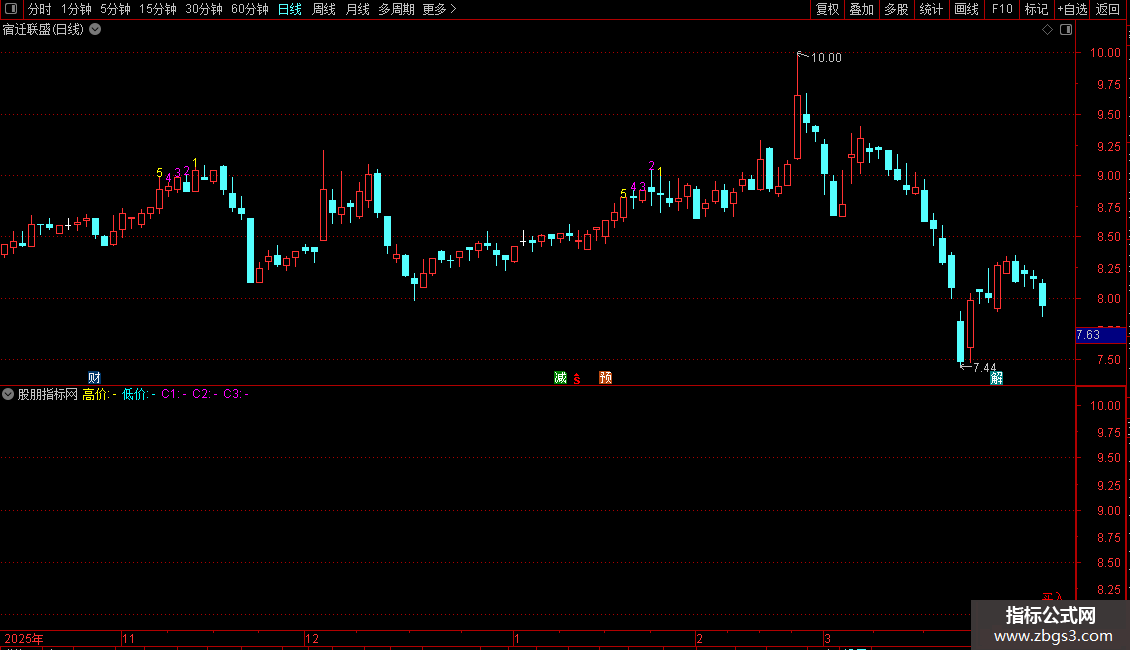Click the C3 indicator label
The image size is (1130, 650).
[236, 394]
